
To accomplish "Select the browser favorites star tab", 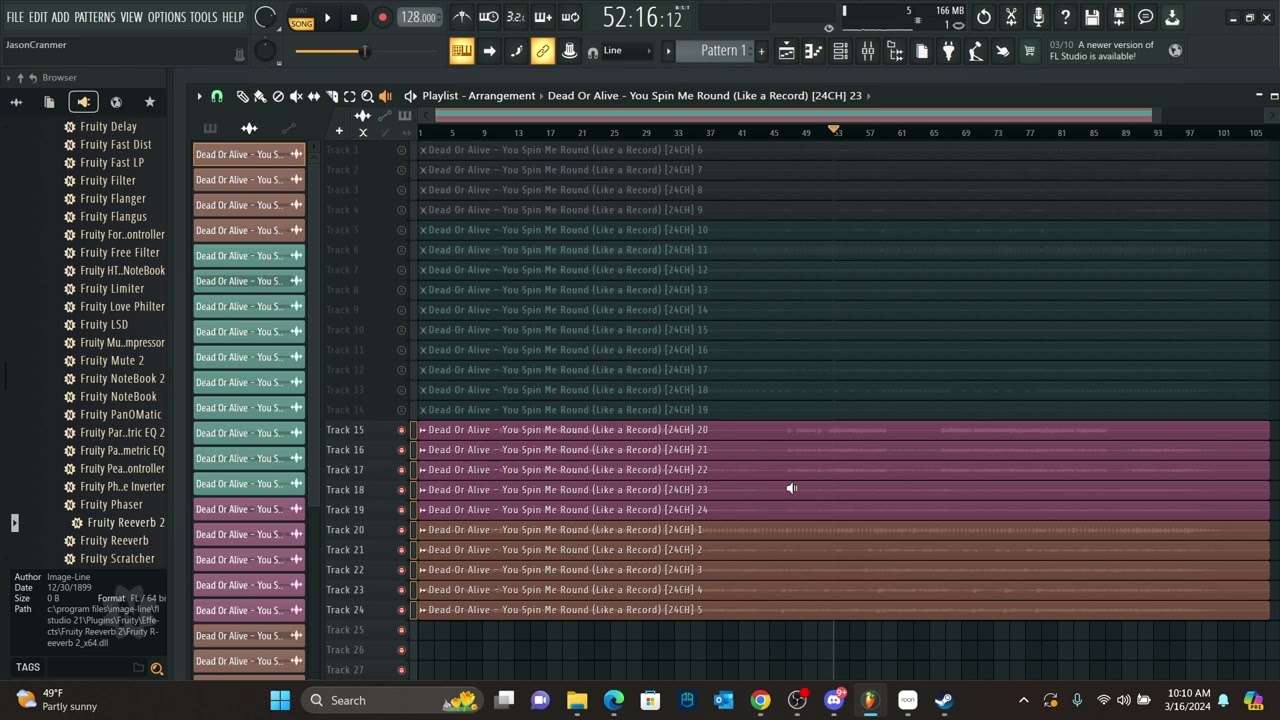I will click(x=150, y=102).
